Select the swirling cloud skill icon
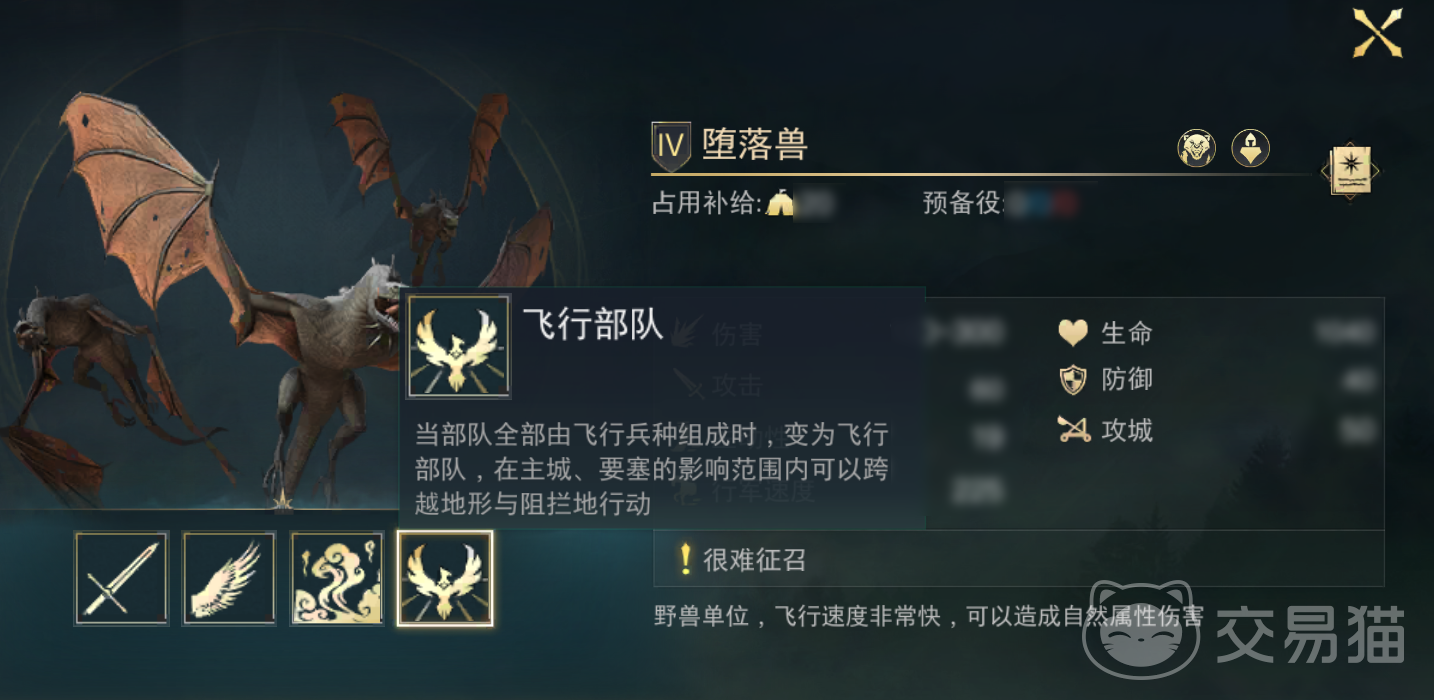The height and width of the screenshot is (700, 1434). point(337,578)
